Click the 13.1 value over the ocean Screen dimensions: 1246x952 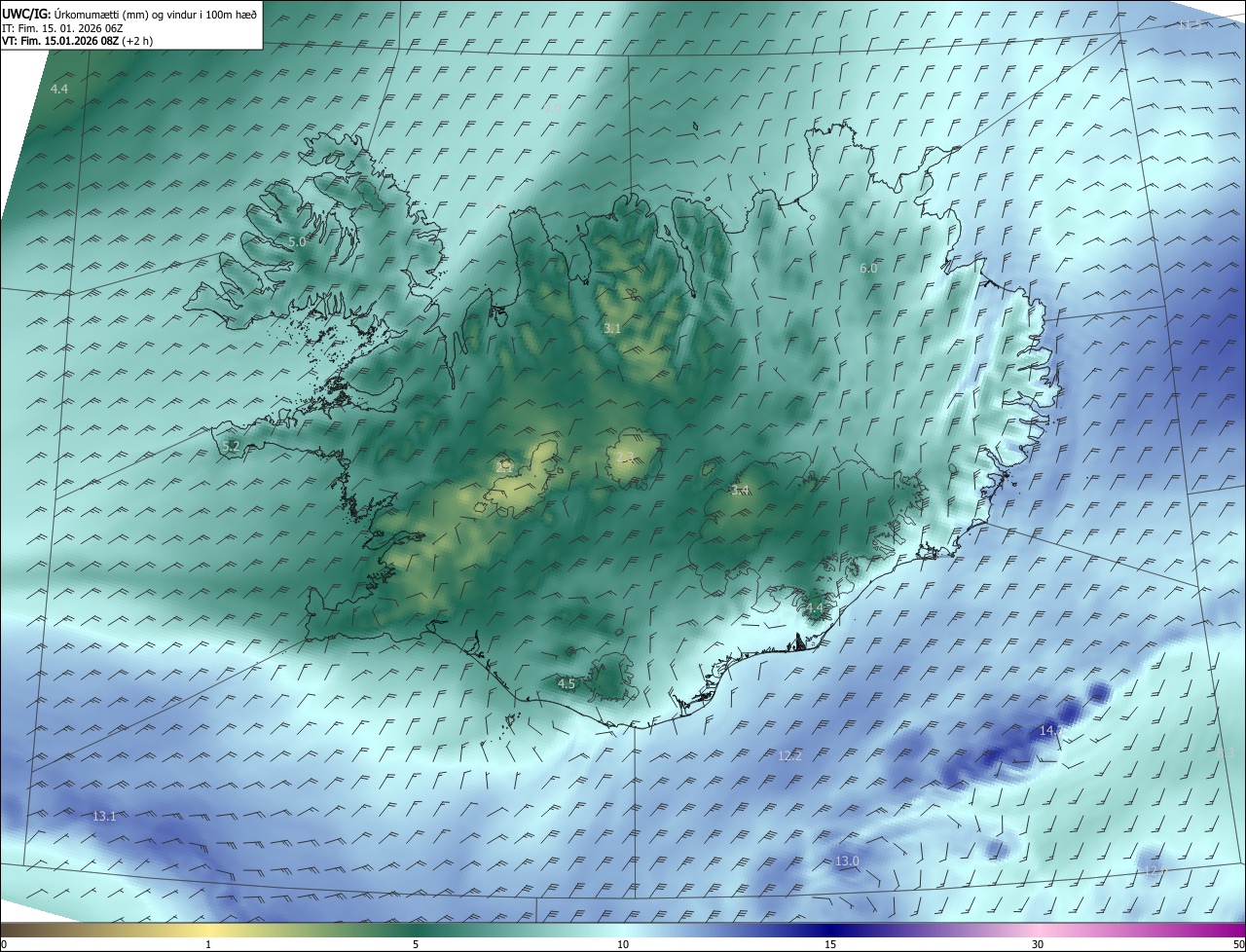104,816
